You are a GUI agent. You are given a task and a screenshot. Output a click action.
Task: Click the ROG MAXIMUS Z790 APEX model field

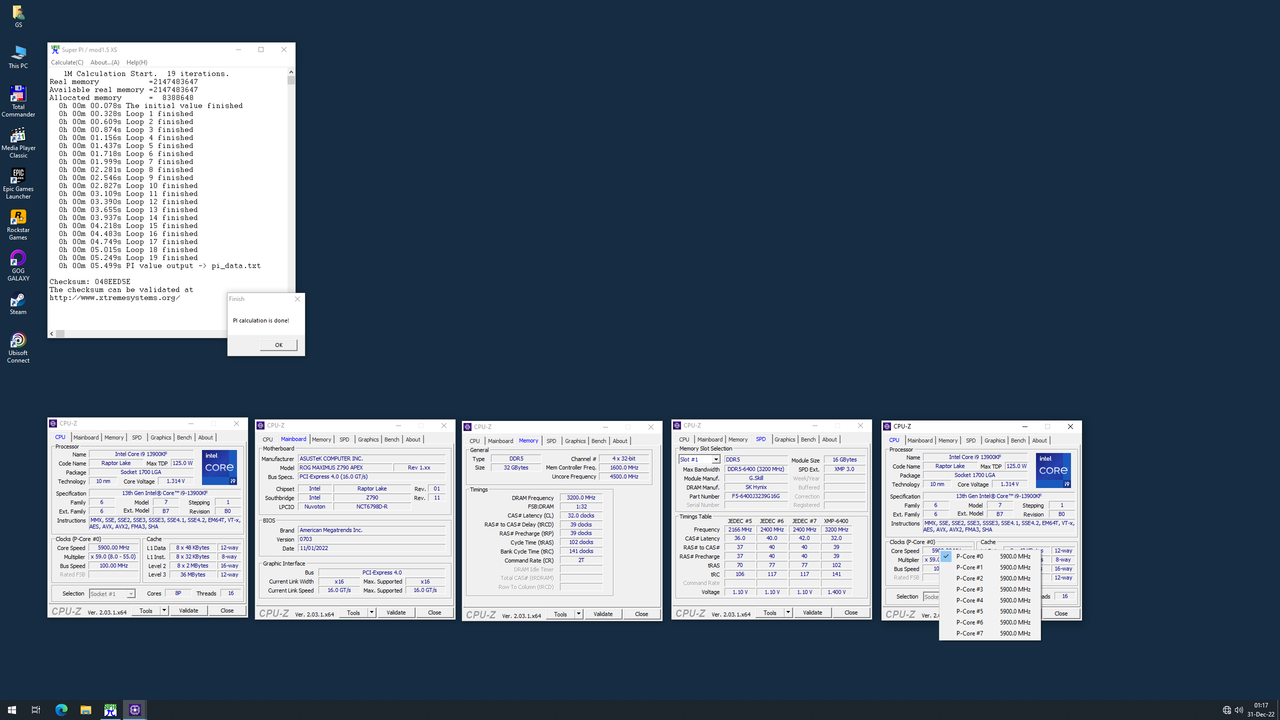tap(343, 468)
